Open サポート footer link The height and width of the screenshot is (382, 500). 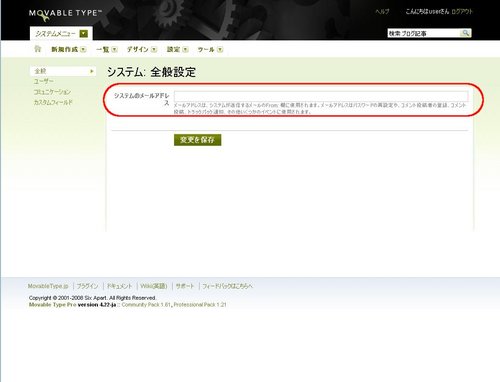coord(185,286)
